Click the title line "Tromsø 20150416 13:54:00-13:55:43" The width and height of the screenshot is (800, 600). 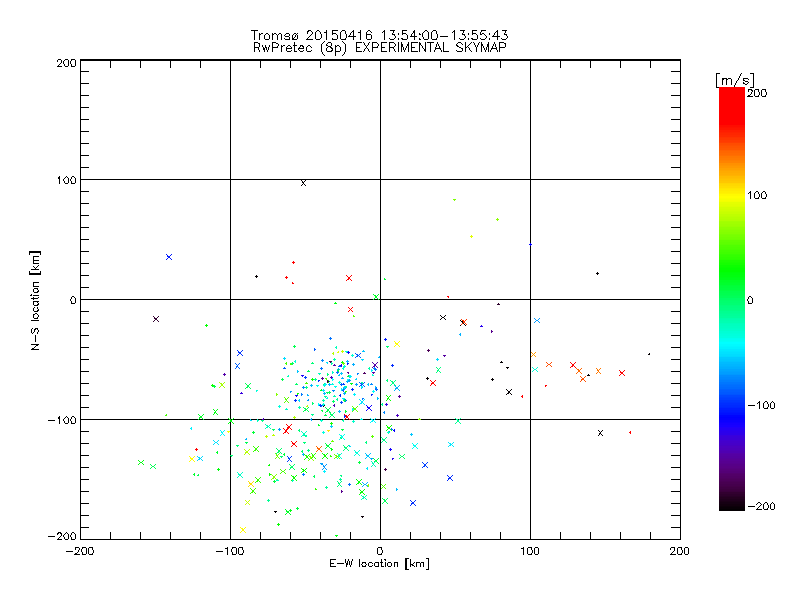coord(379,35)
